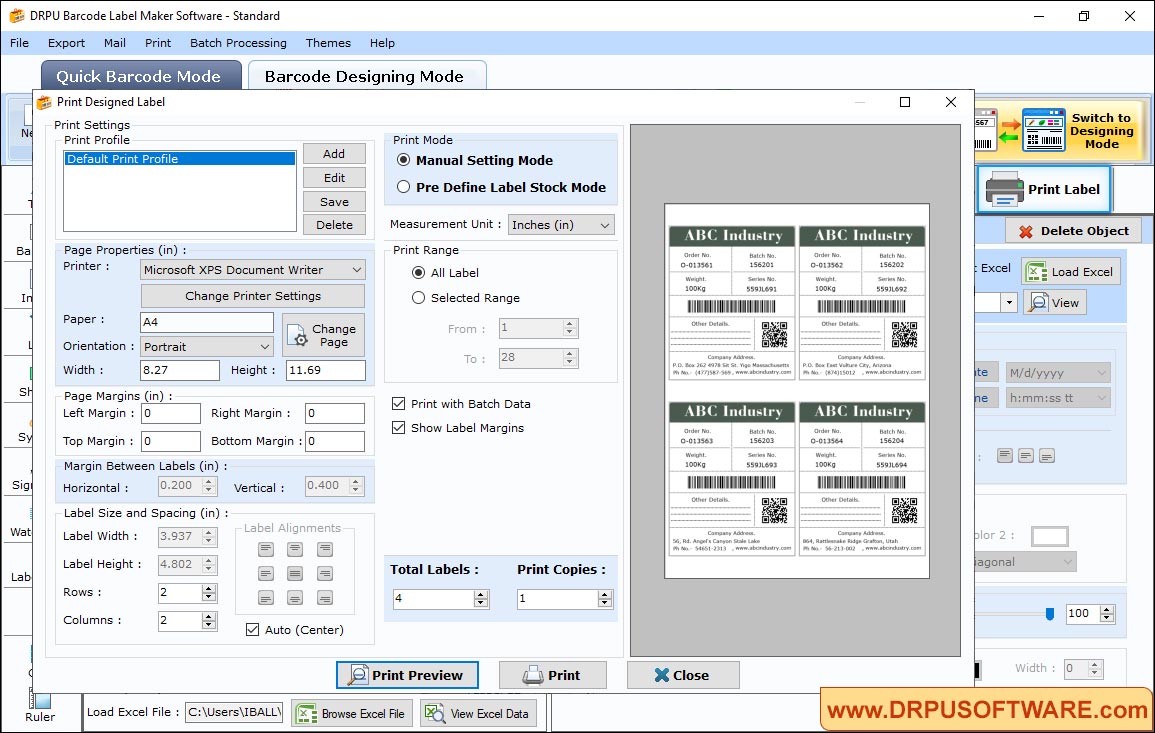Click Switch to Designing Mode icon
This screenshot has width=1155, height=733.
pos(1043,130)
